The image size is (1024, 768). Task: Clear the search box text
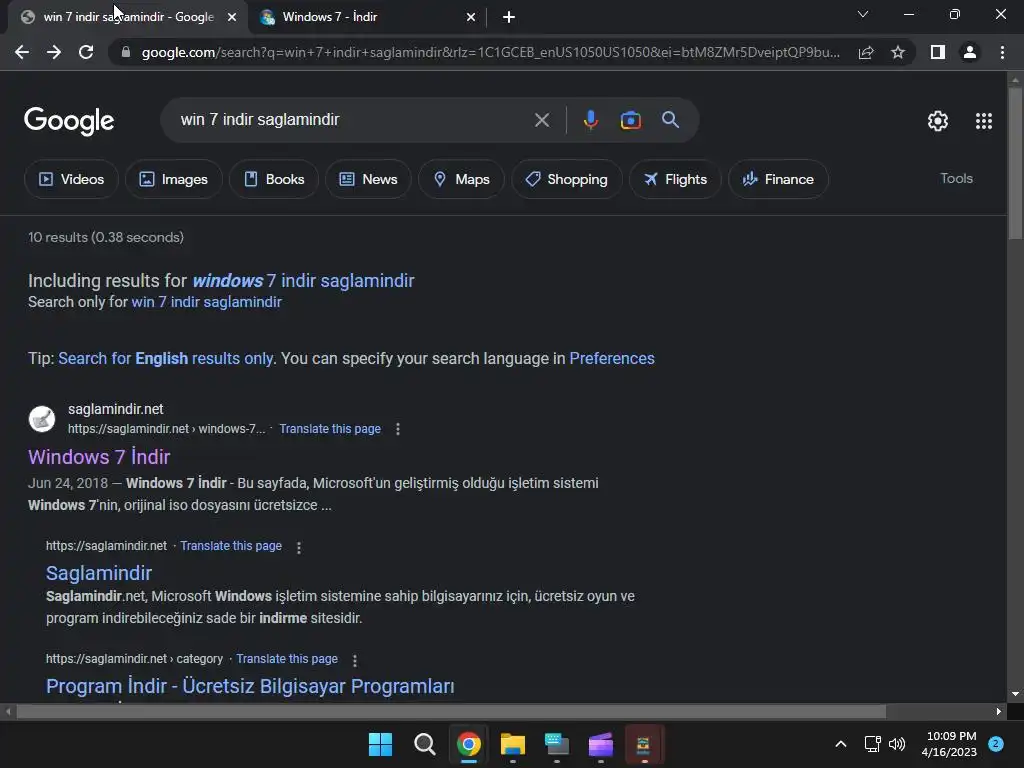coord(541,120)
